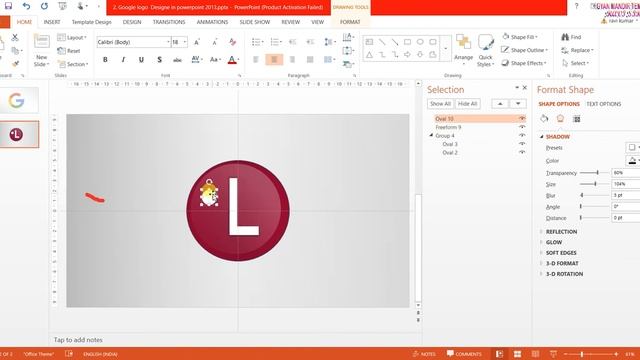Toggle visibility of Freeform 9

click(522, 127)
